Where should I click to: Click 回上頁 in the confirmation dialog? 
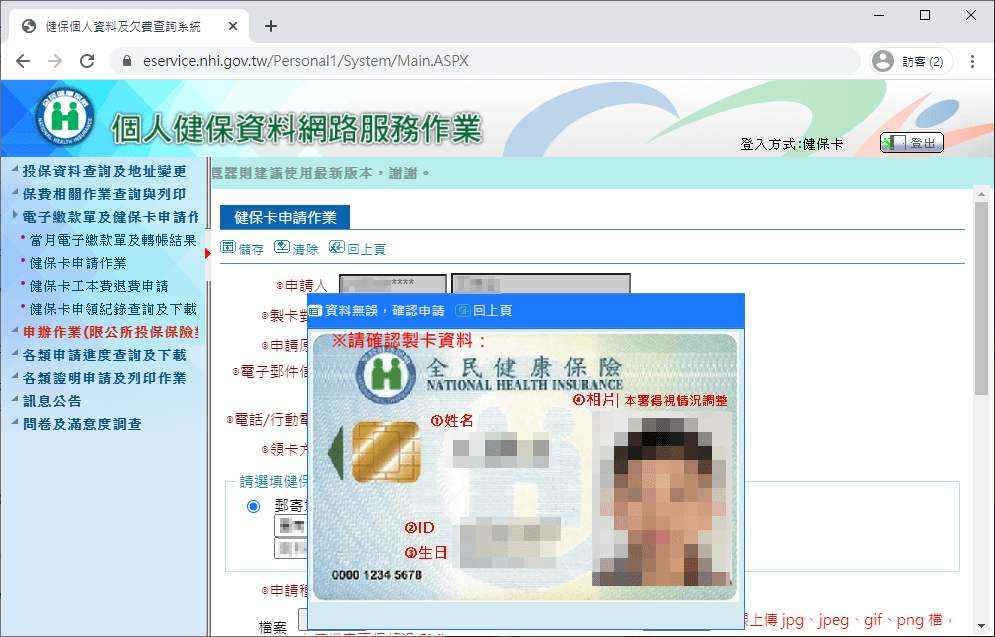point(484,310)
